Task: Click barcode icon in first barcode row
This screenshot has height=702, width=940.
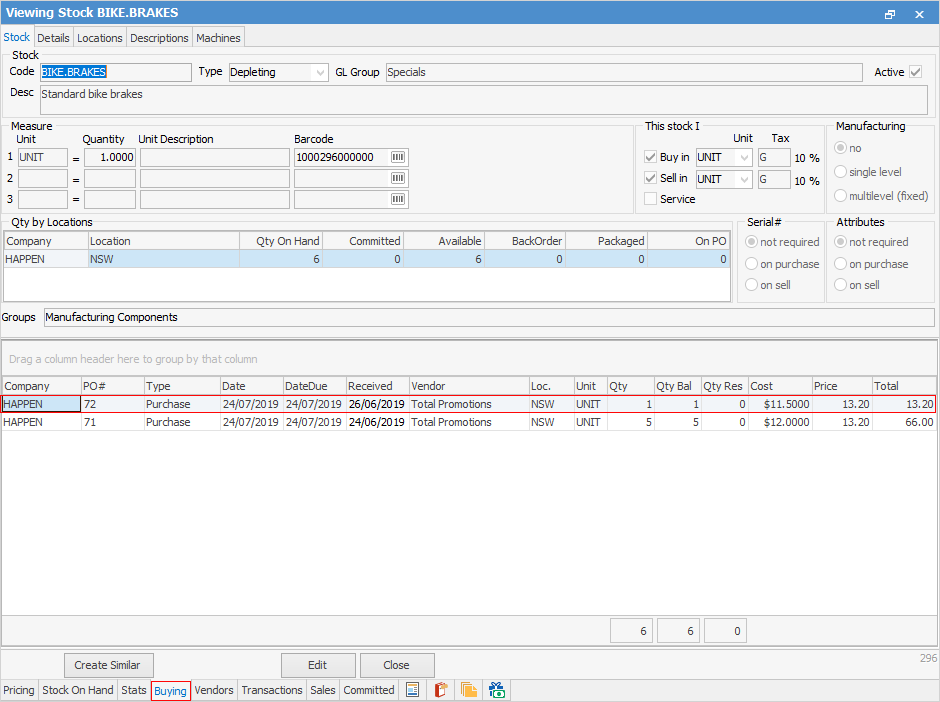Action: (x=398, y=158)
